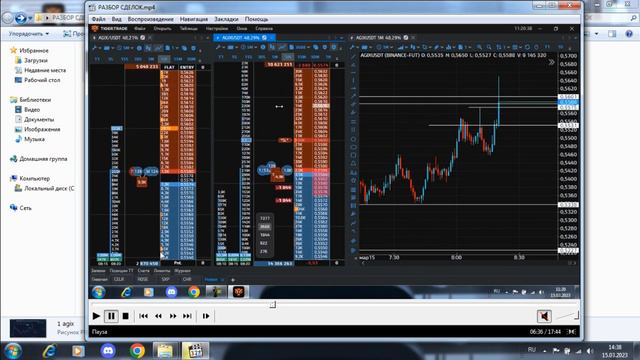640x360 pixels.
Task: Click the Play button in the media player
Action: point(96,316)
